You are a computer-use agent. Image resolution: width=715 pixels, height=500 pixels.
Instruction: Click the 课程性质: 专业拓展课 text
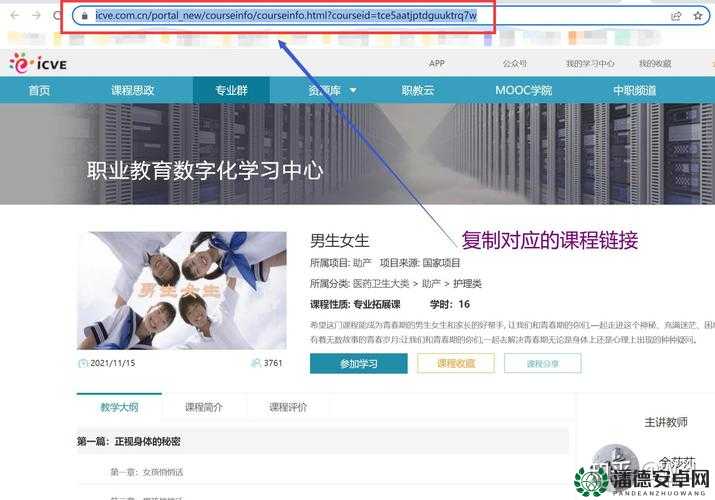[x=355, y=304]
